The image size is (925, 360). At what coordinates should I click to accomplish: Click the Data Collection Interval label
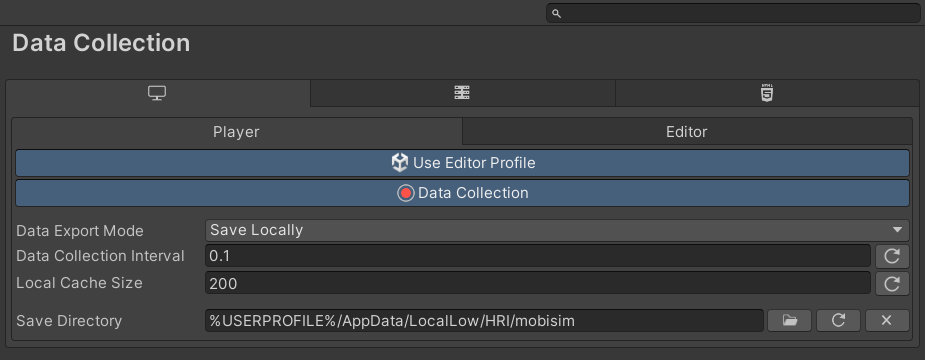[x=100, y=256]
